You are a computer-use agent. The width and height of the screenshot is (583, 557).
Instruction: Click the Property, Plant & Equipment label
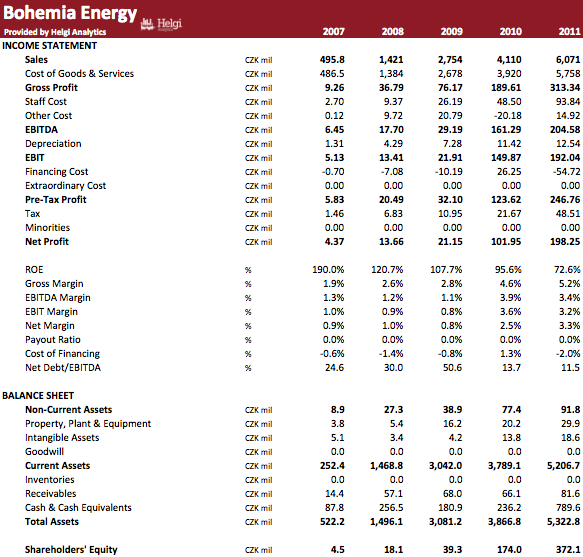pos(88,424)
